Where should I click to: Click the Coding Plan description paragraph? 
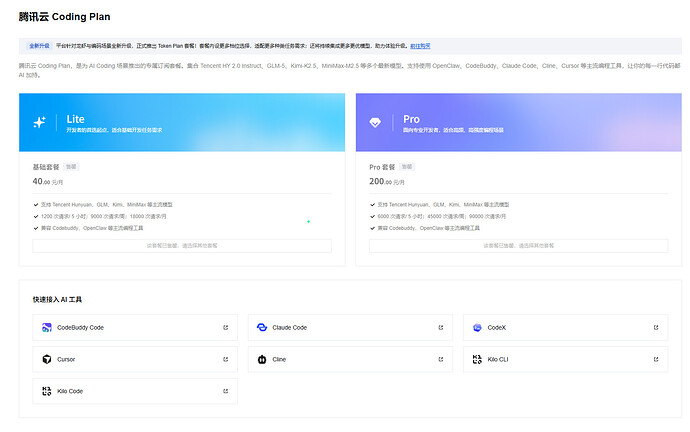[349, 70]
